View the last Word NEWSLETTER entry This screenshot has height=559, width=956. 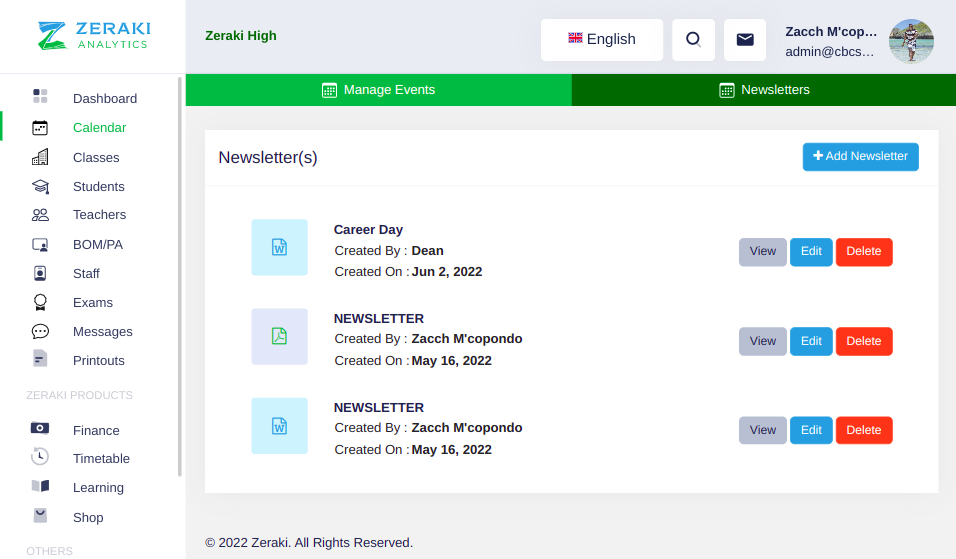click(763, 430)
